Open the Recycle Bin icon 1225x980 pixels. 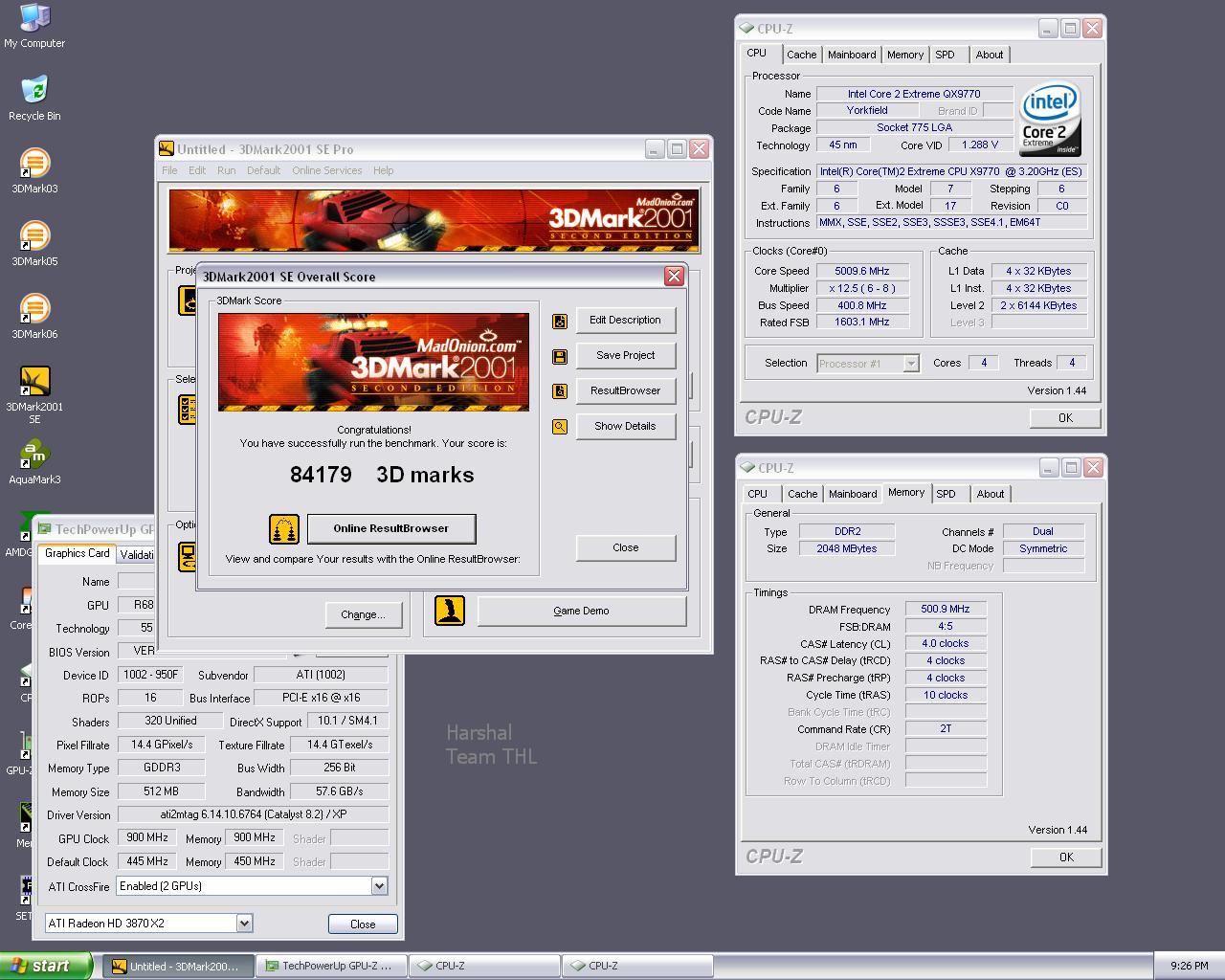point(34,99)
